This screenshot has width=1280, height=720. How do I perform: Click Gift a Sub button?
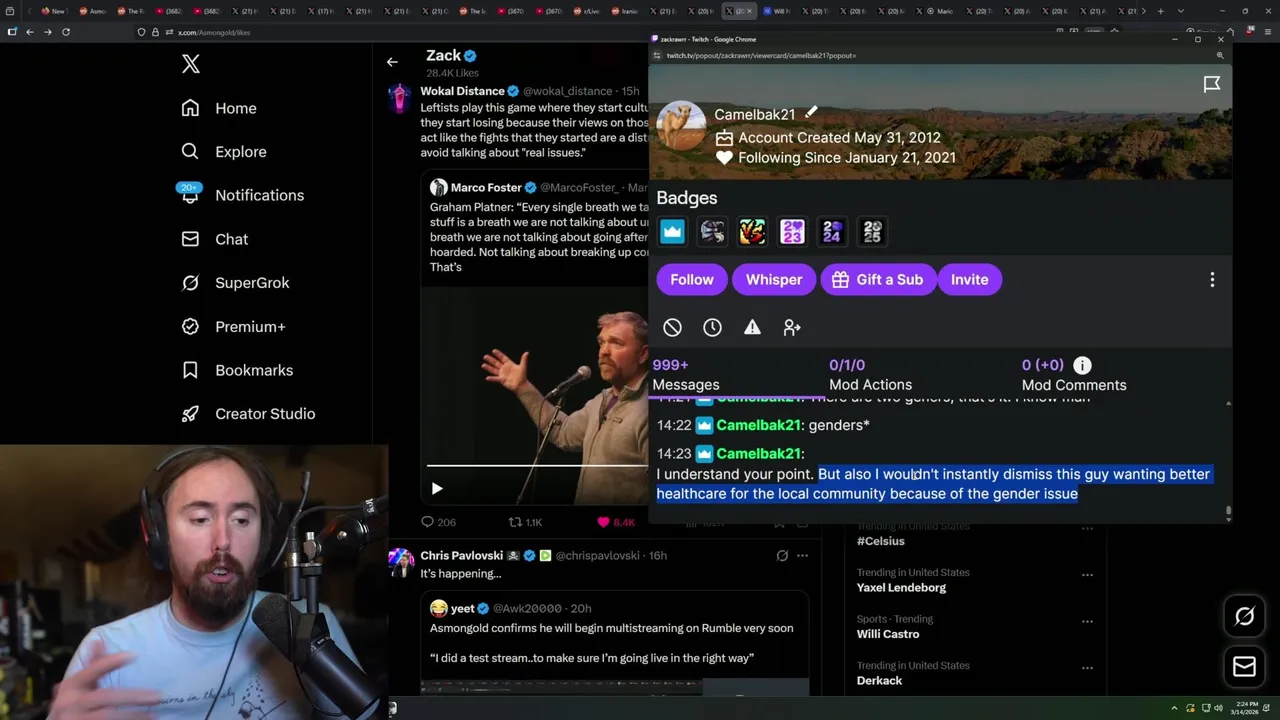coord(878,280)
